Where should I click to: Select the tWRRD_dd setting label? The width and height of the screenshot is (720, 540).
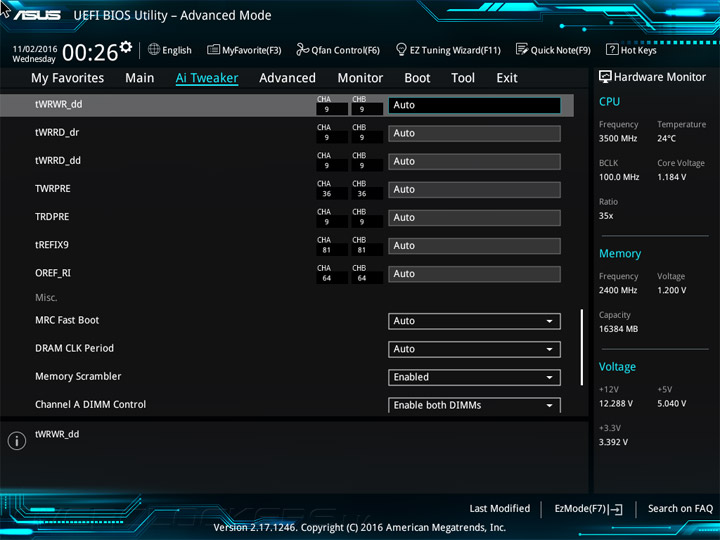(58, 160)
